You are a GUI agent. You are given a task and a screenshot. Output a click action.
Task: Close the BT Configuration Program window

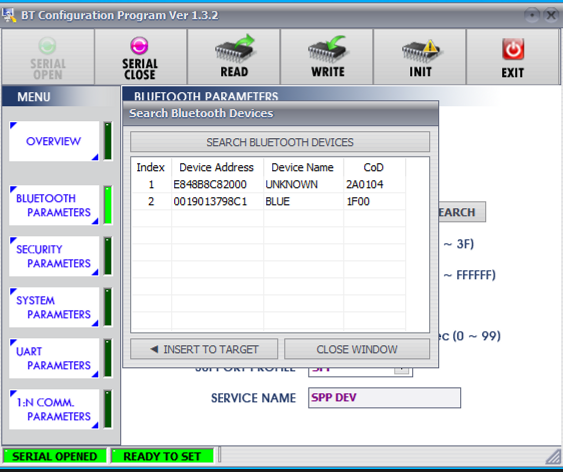point(551,15)
